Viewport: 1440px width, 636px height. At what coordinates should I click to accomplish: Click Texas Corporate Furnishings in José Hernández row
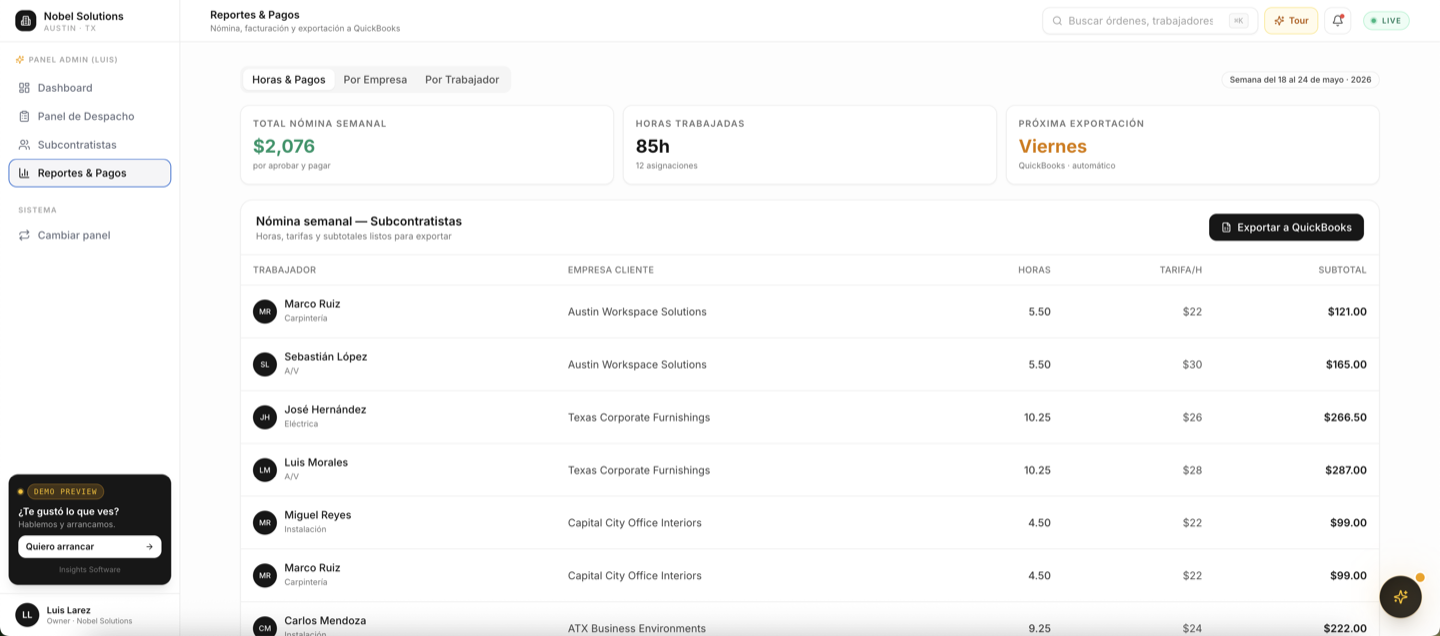click(639, 417)
